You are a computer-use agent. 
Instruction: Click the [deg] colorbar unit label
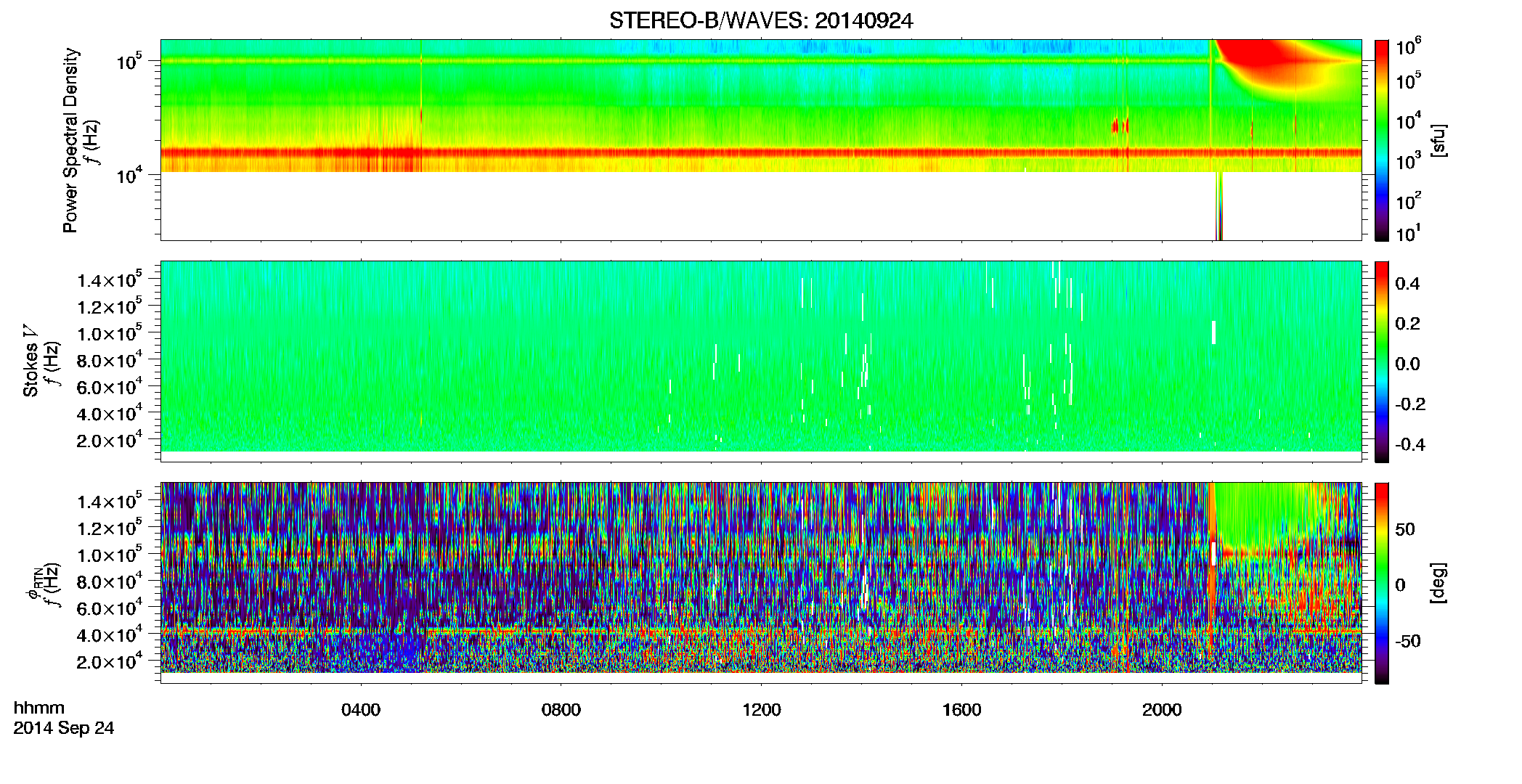(x=1438, y=583)
